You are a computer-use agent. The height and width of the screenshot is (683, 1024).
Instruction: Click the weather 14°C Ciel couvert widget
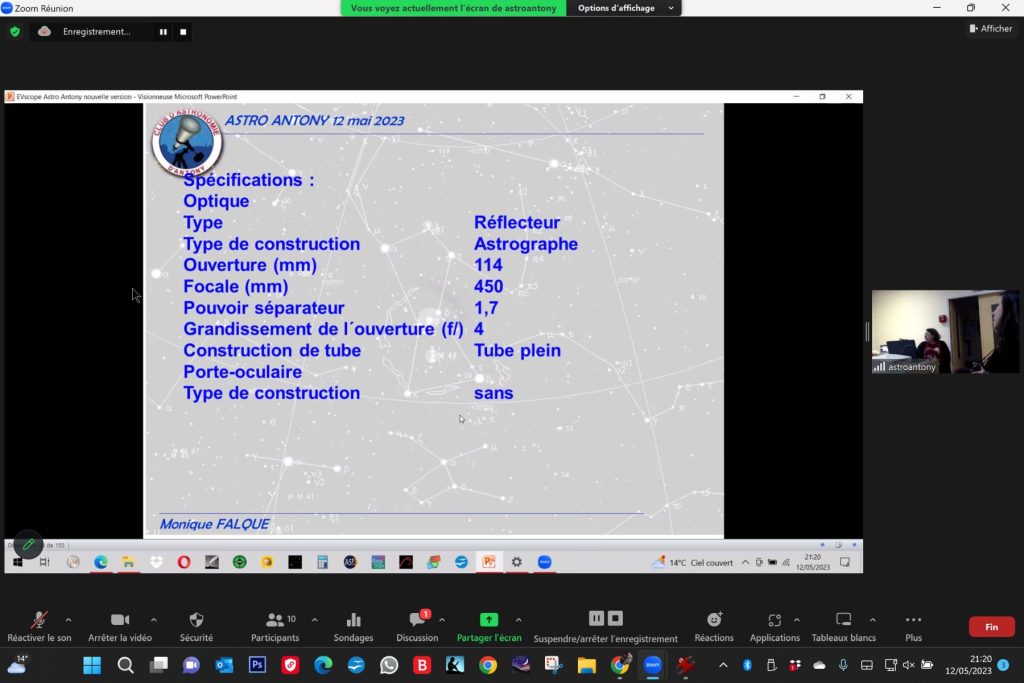[693, 562]
